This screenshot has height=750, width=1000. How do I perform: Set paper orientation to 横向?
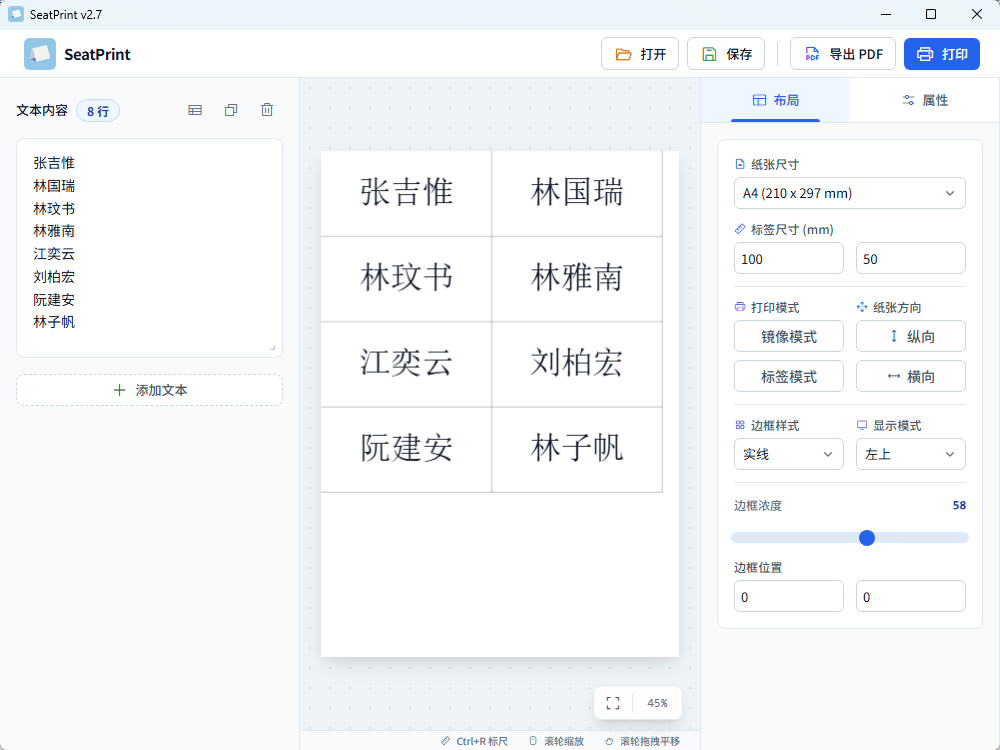tap(910, 376)
